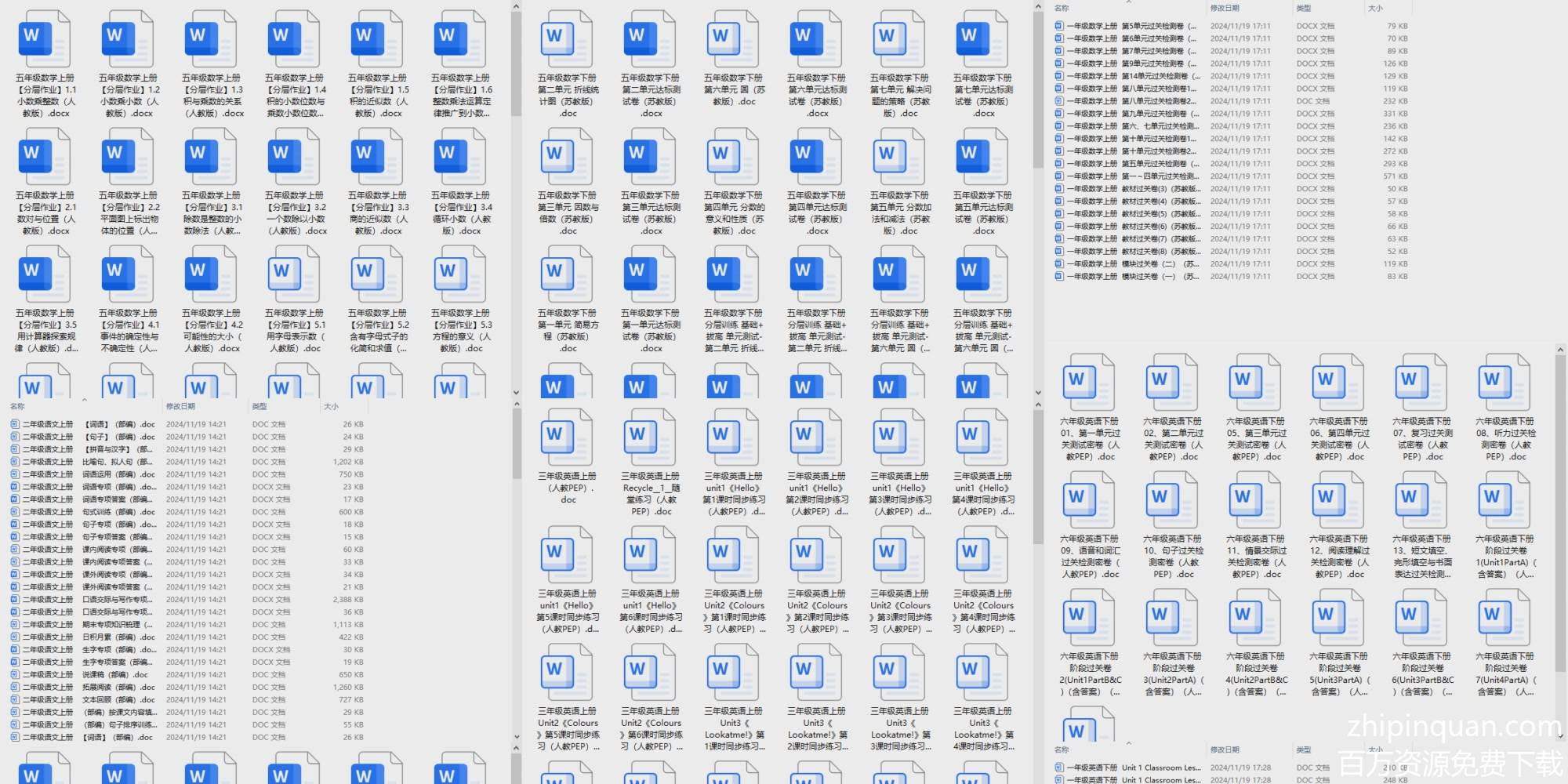This screenshot has height=784, width=1568.
Task: Open 六年级英语下册 07 复习过关测试密卷 icon
Action: tap(1421, 383)
